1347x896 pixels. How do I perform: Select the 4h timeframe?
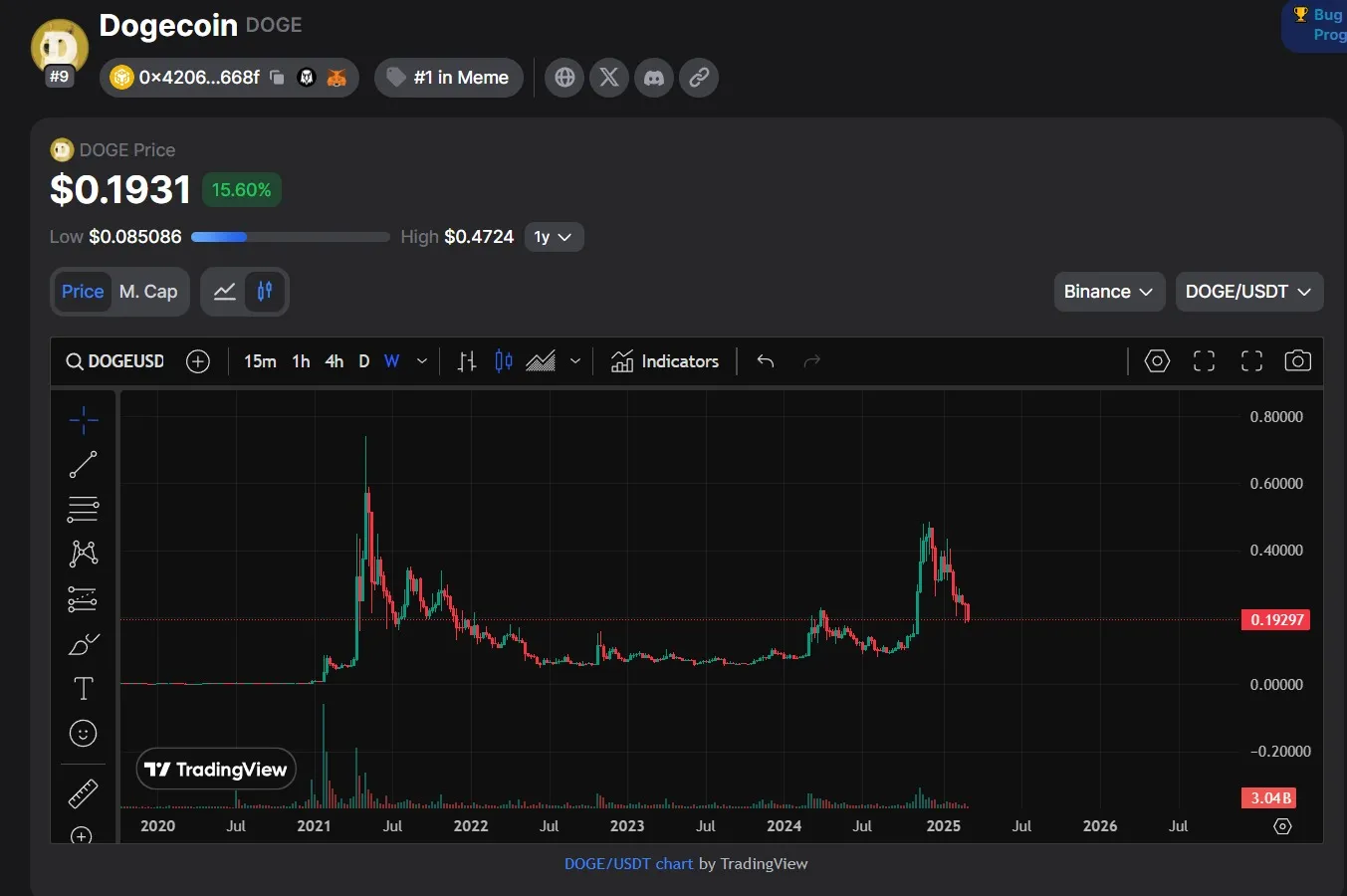[335, 361]
